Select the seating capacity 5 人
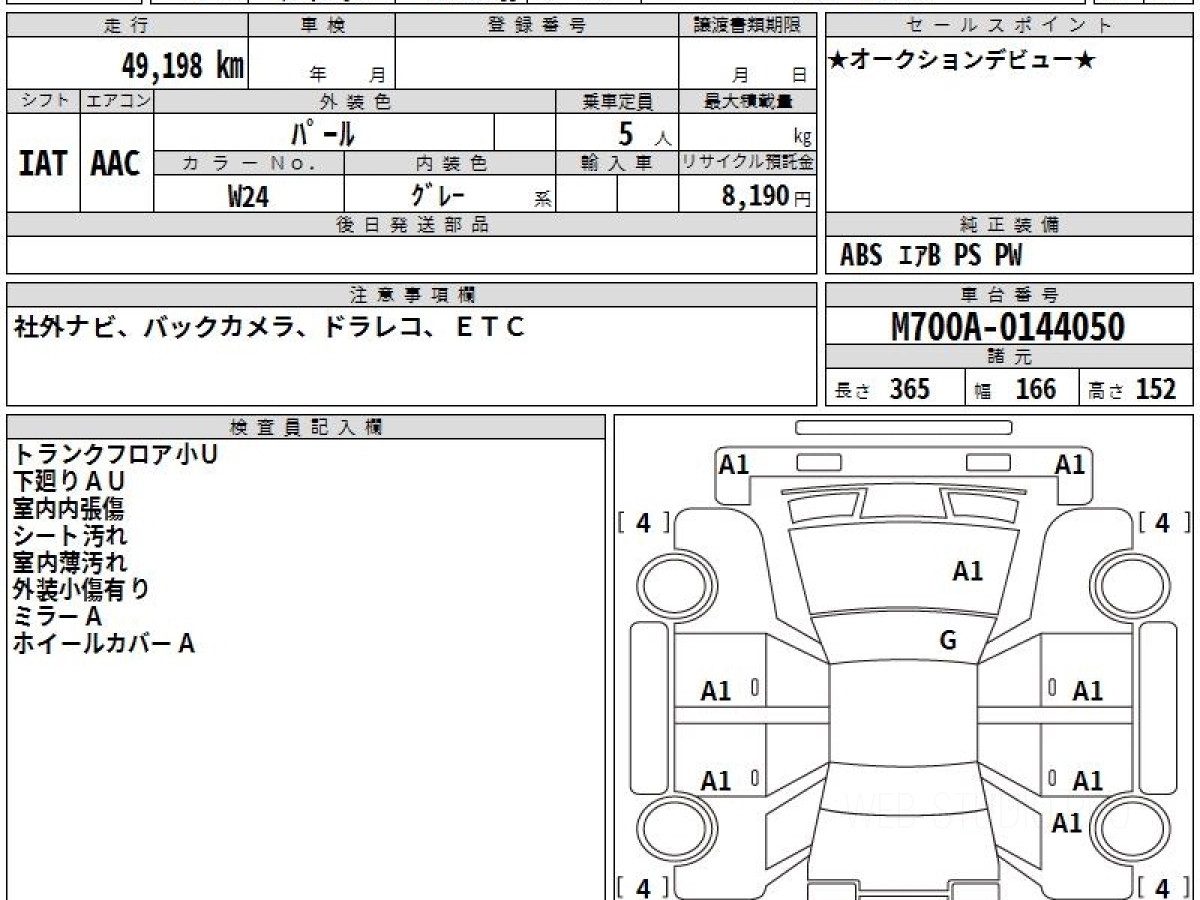Image resolution: width=1200 pixels, height=900 pixels. (644, 134)
